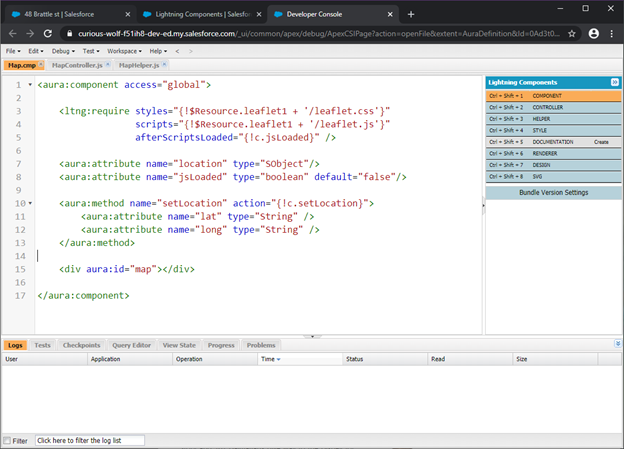The height and width of the screenshot is (449, 624).
Task: Click the browser forward arrow
Action: pyautogui.click(x=30, y=34)
